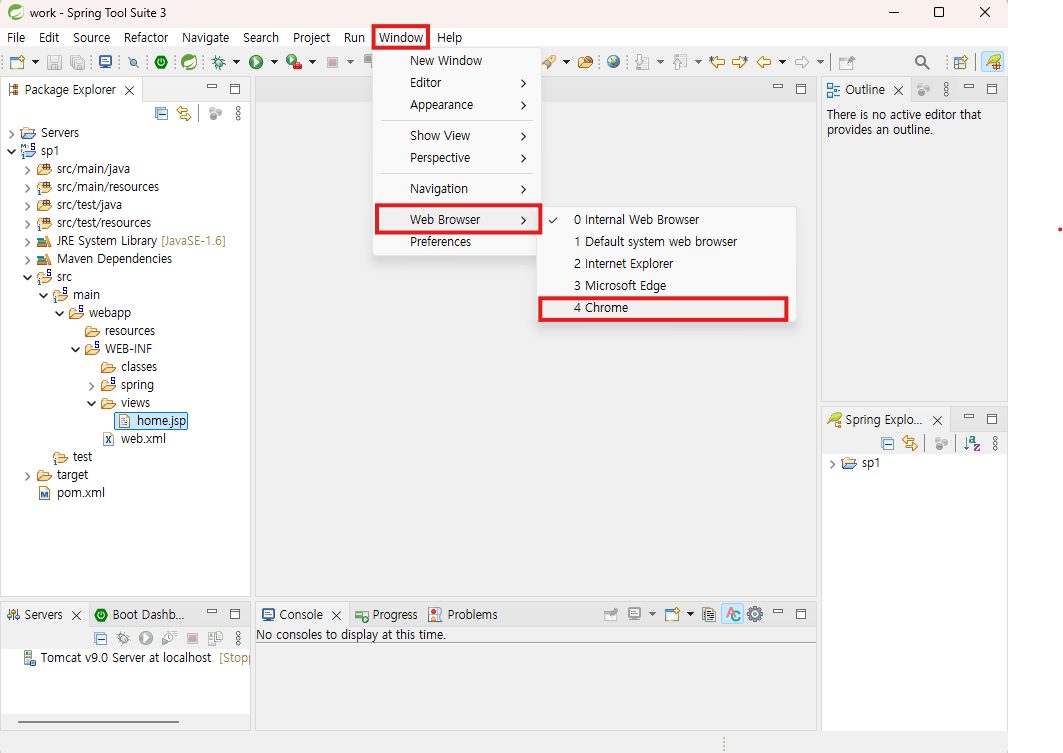Toggle Link with Editor in Package Explorer
Image resolution: width=1063 pixels, height=753 pixels.
coord(184,114)
